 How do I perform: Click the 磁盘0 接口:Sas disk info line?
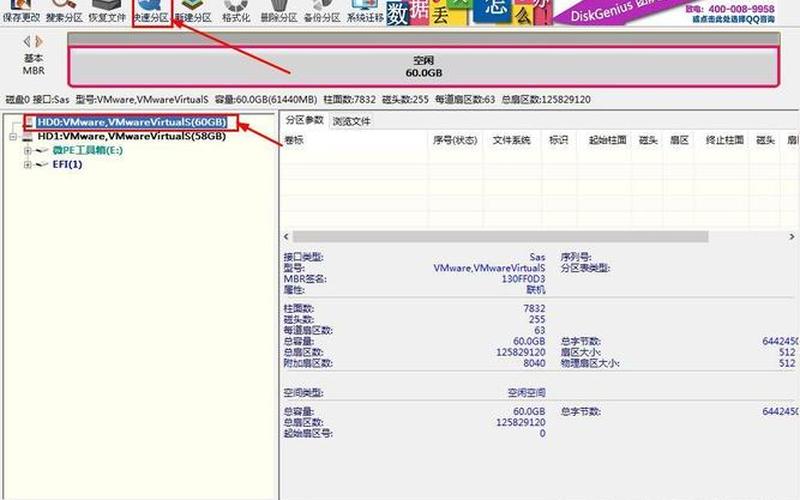[x=298, y=99]
